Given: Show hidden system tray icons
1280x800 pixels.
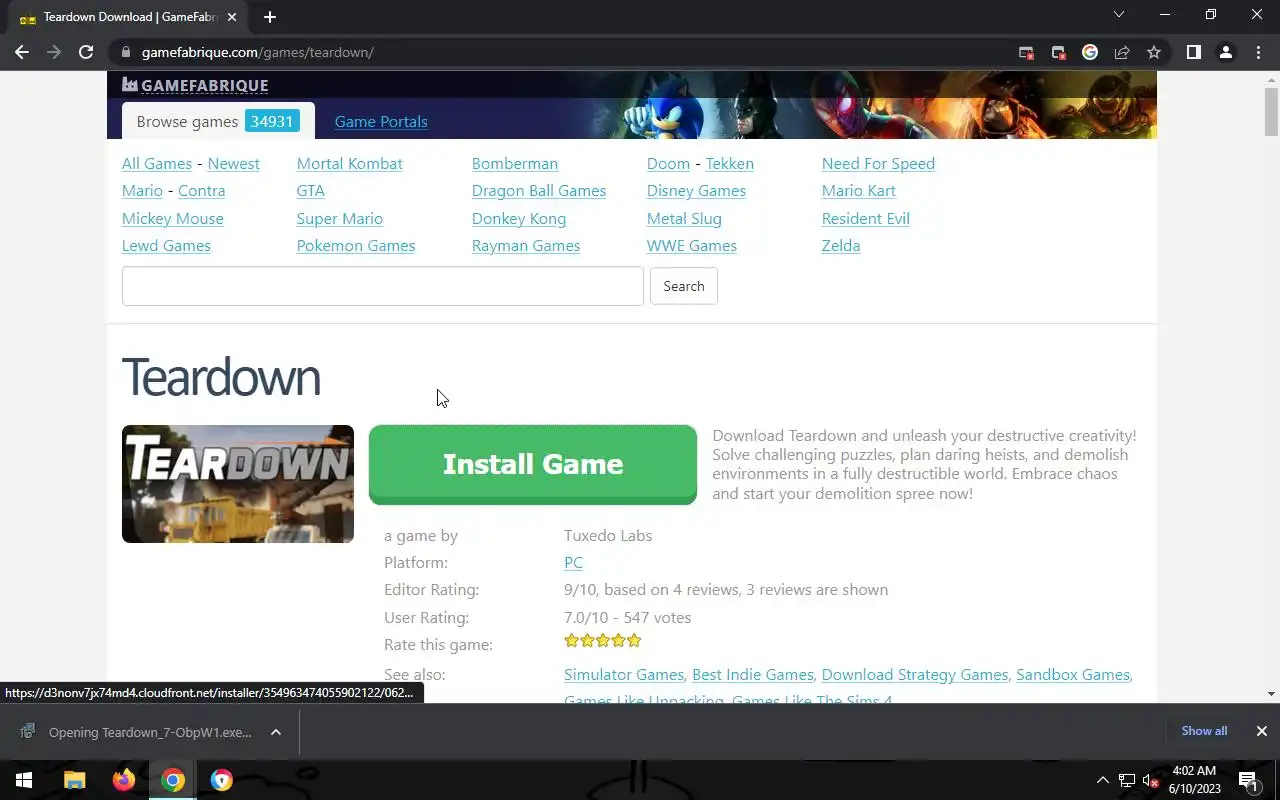Looking at the screenshot, I should pyautogui.click(x=1103, y=780).
